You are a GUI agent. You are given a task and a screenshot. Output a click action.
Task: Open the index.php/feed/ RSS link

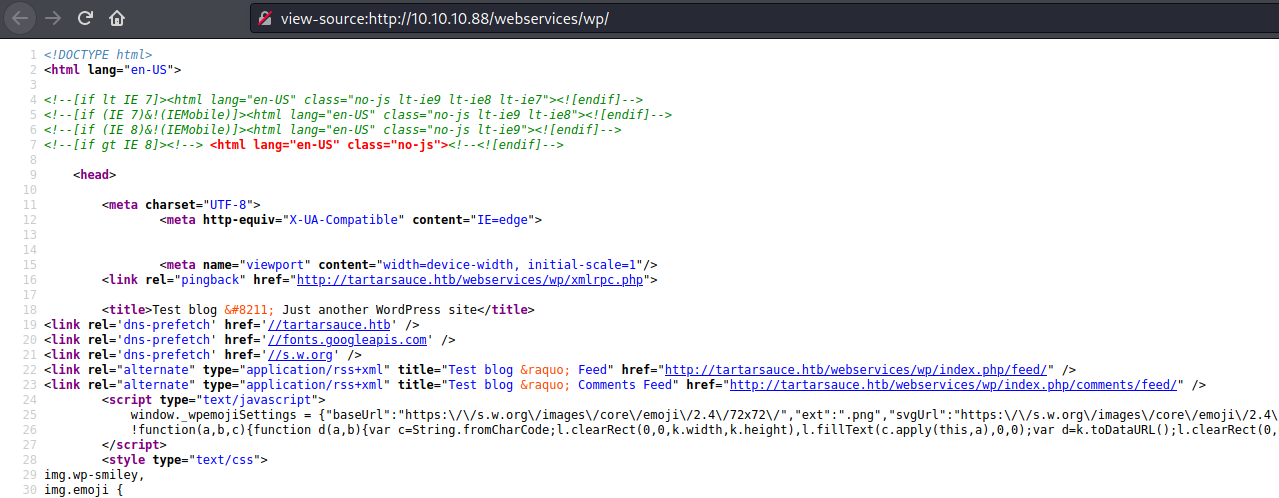click(857, 369)
